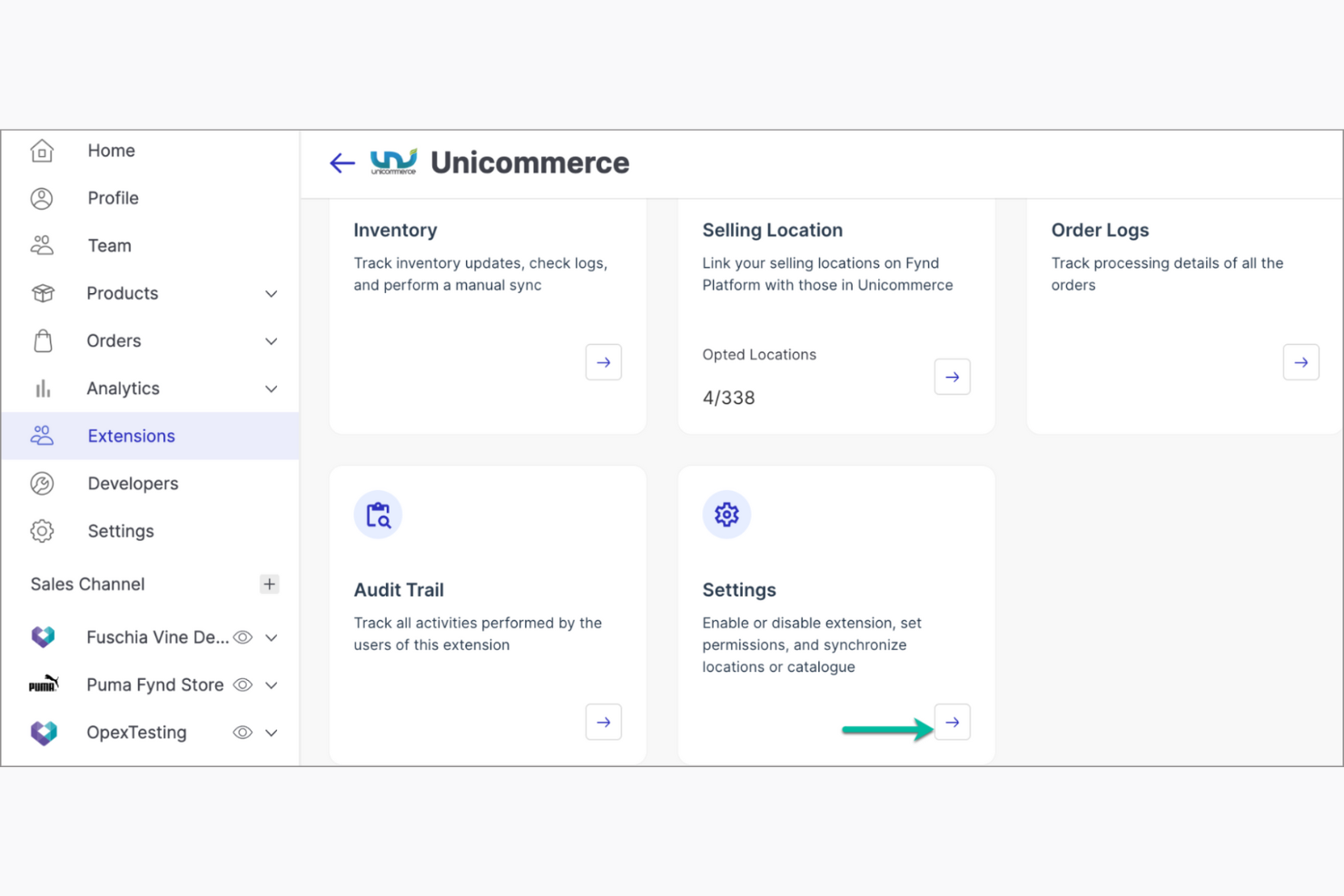Viewport: 1344px width, 896px height.
Task: Click the Analytics bar chart icon
Action: click(x=43, y=389)
